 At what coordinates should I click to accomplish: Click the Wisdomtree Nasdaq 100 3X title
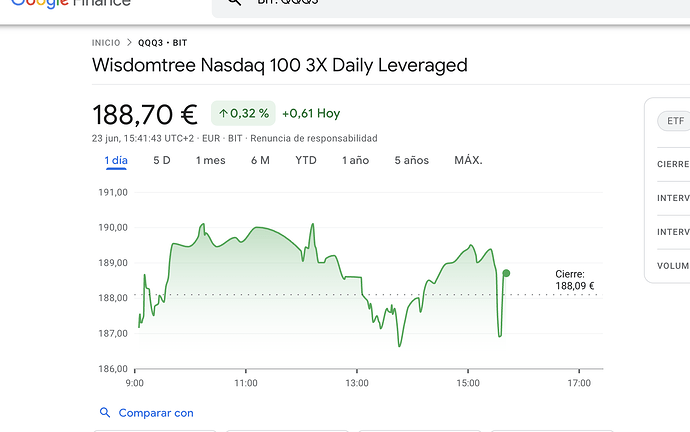279,65
